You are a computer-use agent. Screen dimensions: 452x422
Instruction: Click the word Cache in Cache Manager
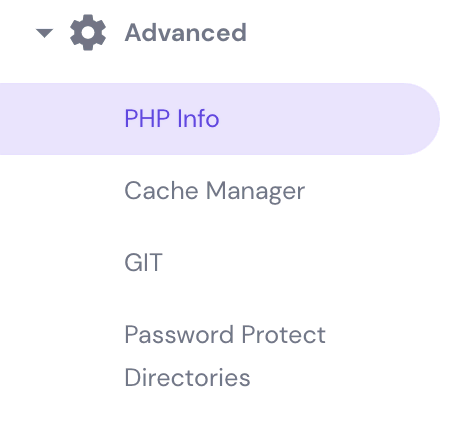(x=161, y=190)
